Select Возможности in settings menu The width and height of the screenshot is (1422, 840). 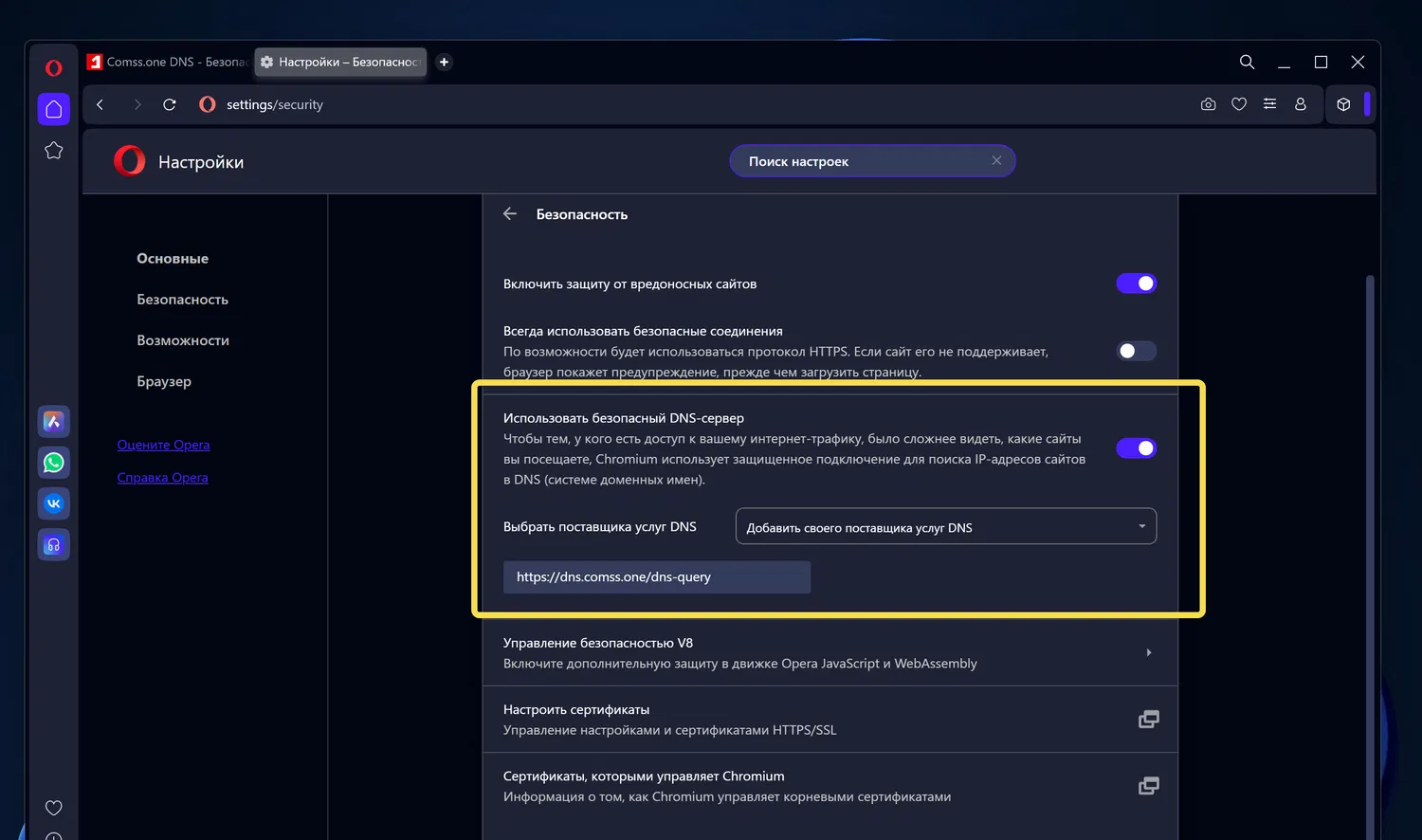(x=183, y=340)
